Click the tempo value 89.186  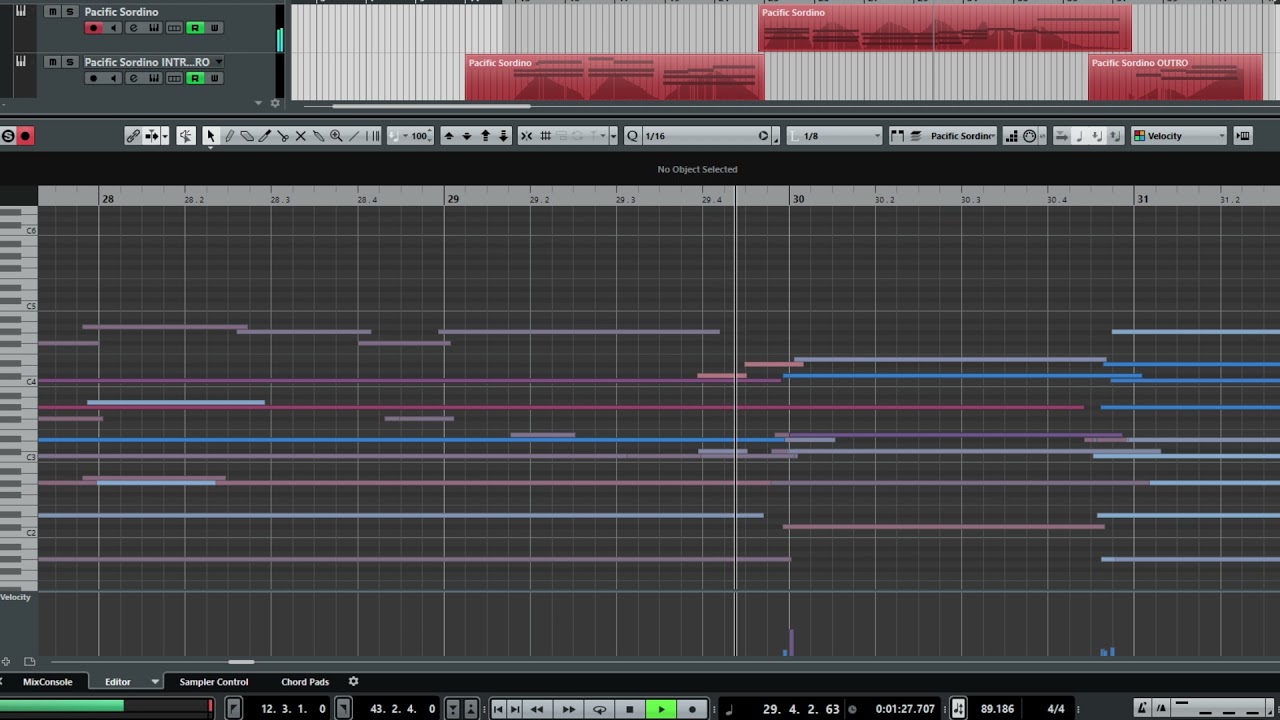(998, 709)
